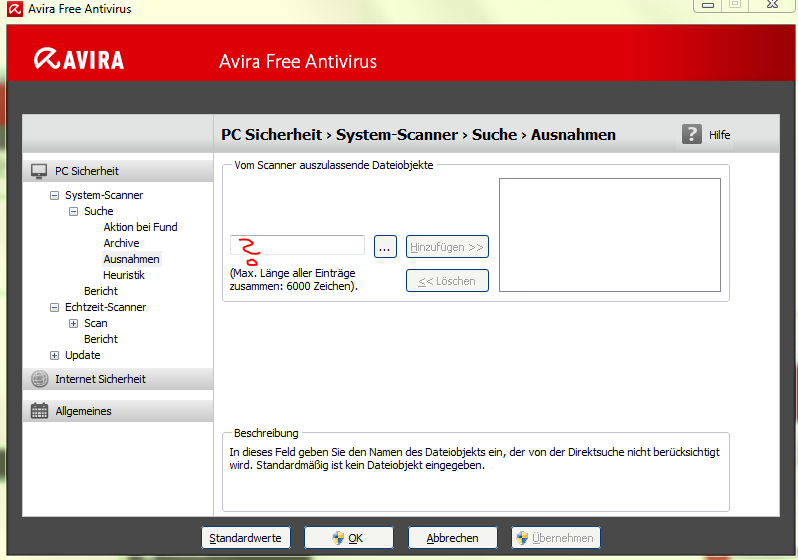The image size is (798, 560).
Task: Click the Standardwerte button
Action: click(246, 538)
